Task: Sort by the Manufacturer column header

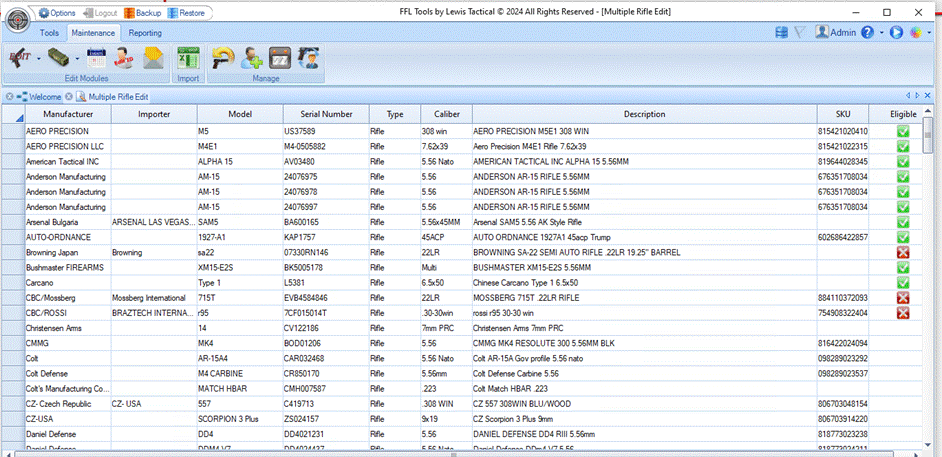Action: (68, 114)
